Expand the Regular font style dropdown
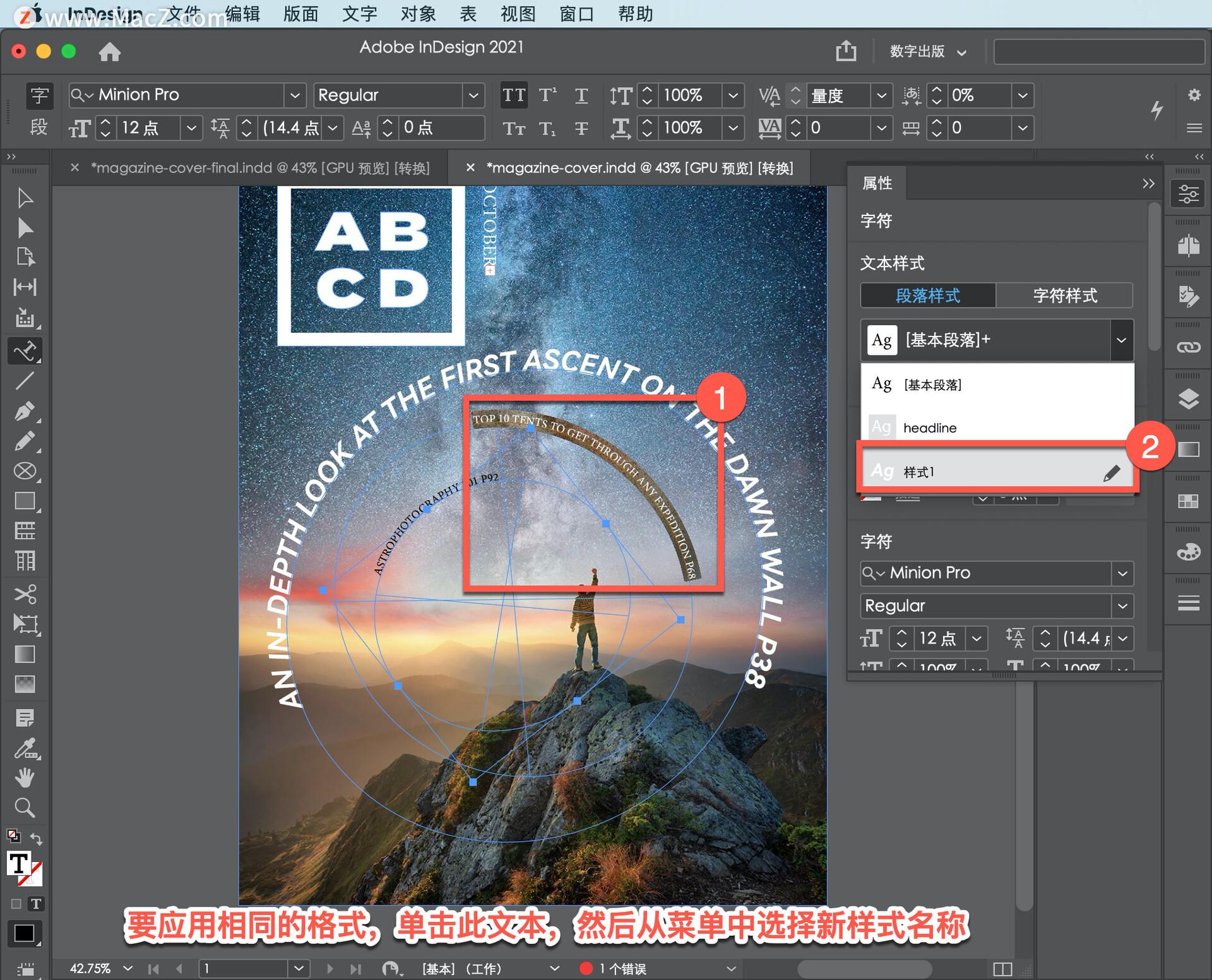The height and width of the screenshot is (980, 1212). click(474, 95)
